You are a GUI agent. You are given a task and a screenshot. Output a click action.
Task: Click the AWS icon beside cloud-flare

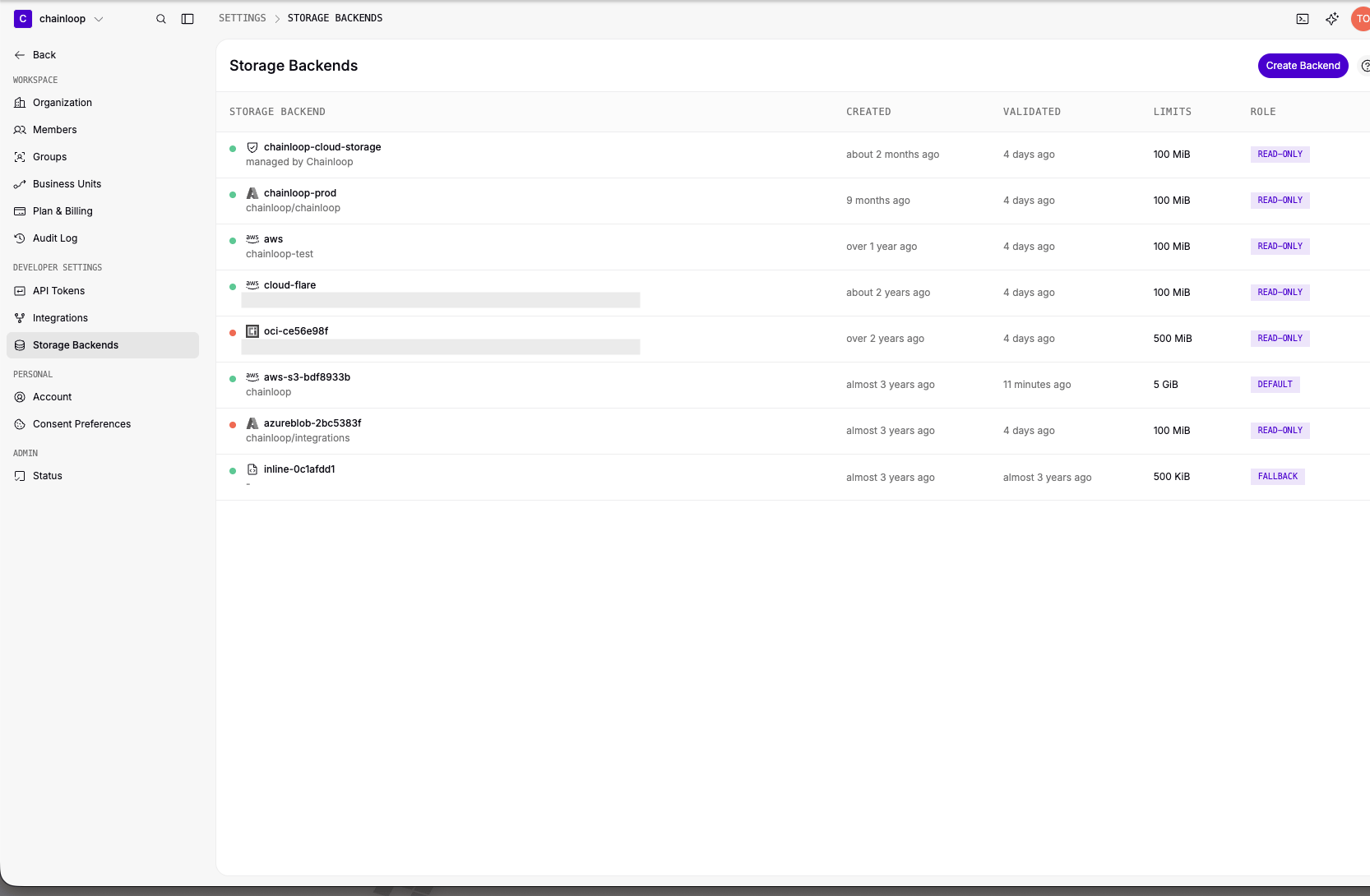[252, 285]
